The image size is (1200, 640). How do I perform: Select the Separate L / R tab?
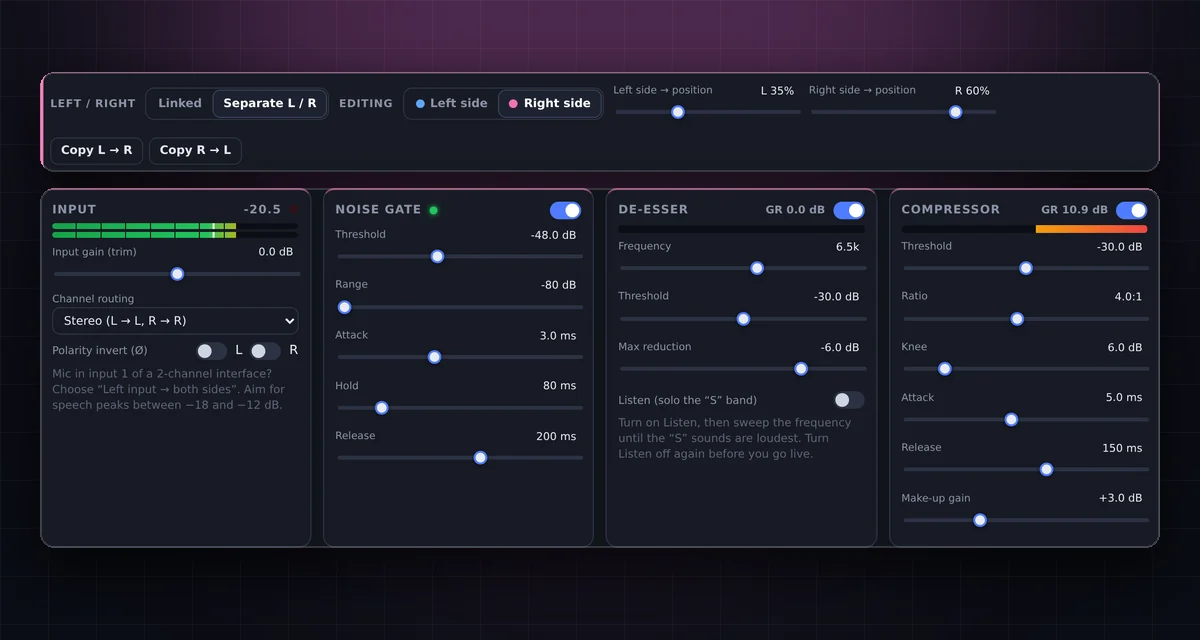pyautogui.click(x=270, y=103)
